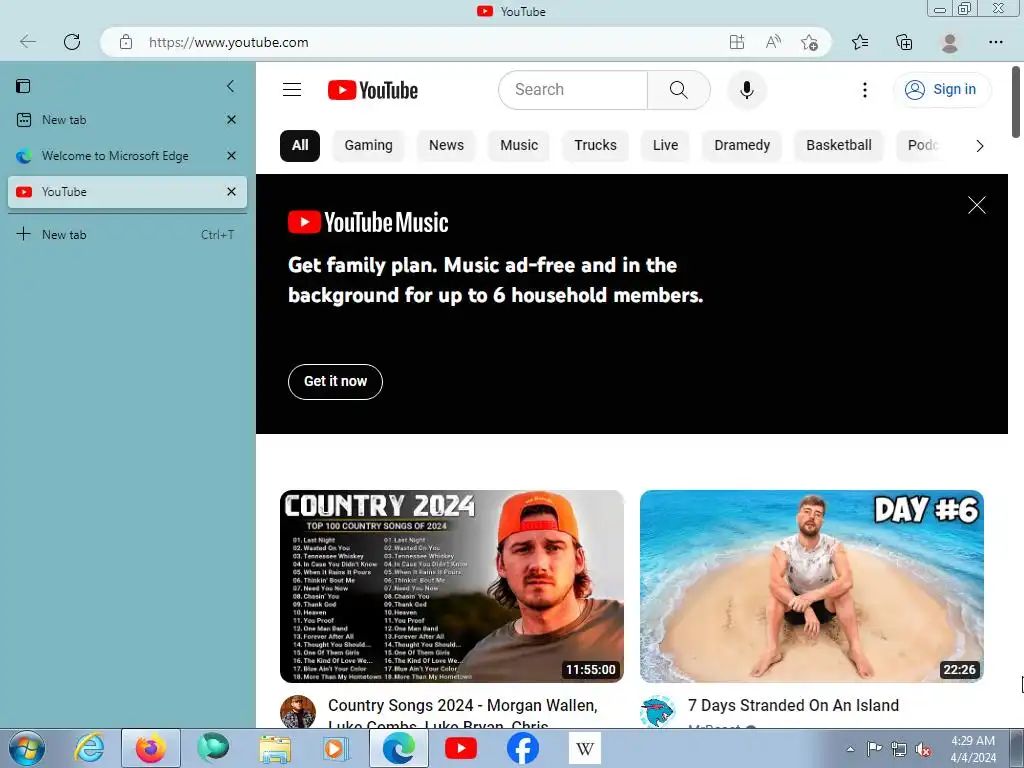Click the magnifier search button
Viewport: 1024px width, 768px height.
pos(679,89)
